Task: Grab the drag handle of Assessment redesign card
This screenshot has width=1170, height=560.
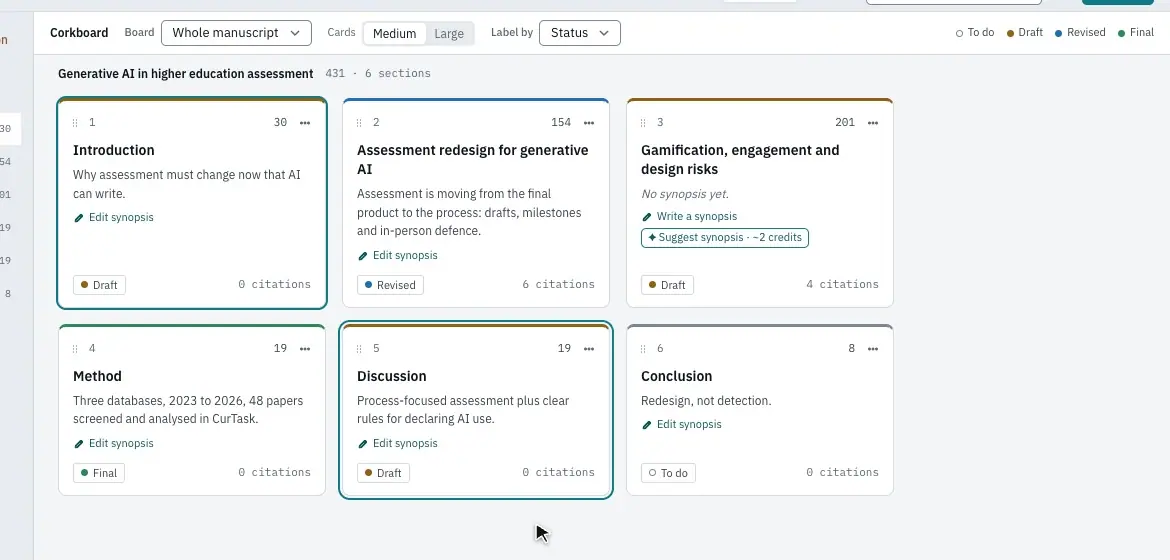Action: [359, 122]
